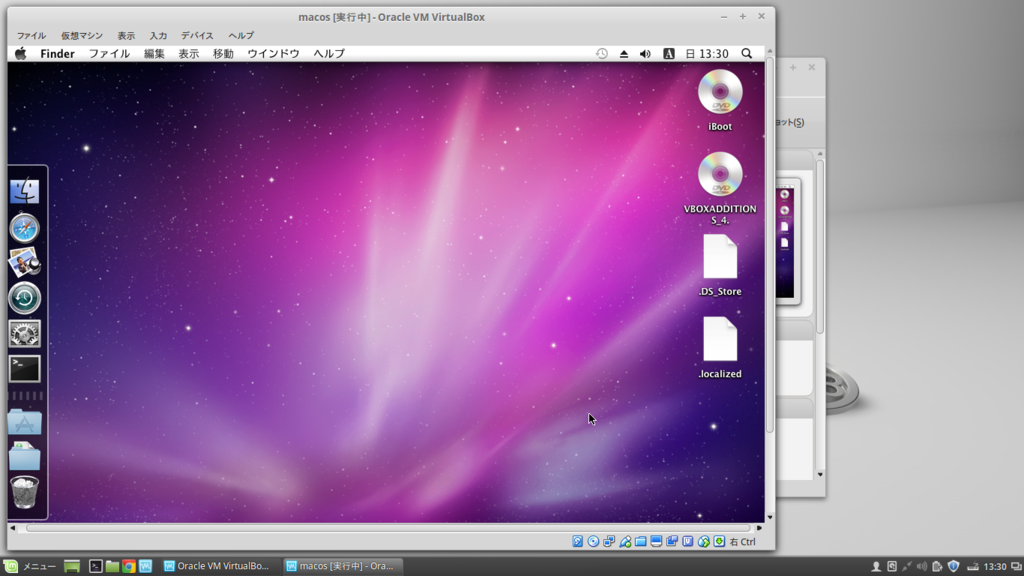Viewport: 1024px width, 576px height.
Task: Click the video capture status icon
Action: click(x=672, y=541)
